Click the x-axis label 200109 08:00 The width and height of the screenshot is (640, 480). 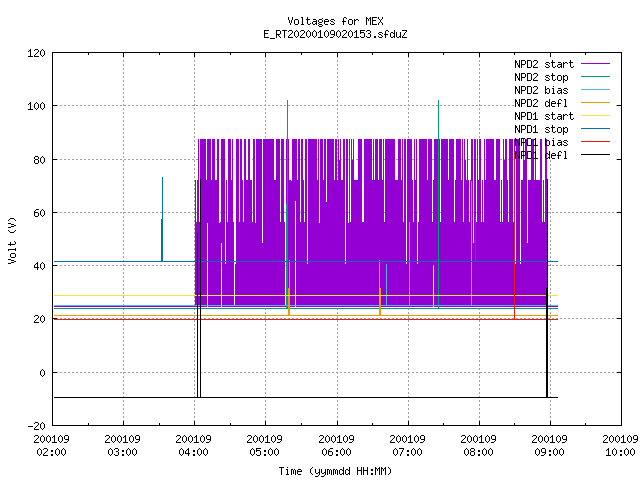pos(478,446)
